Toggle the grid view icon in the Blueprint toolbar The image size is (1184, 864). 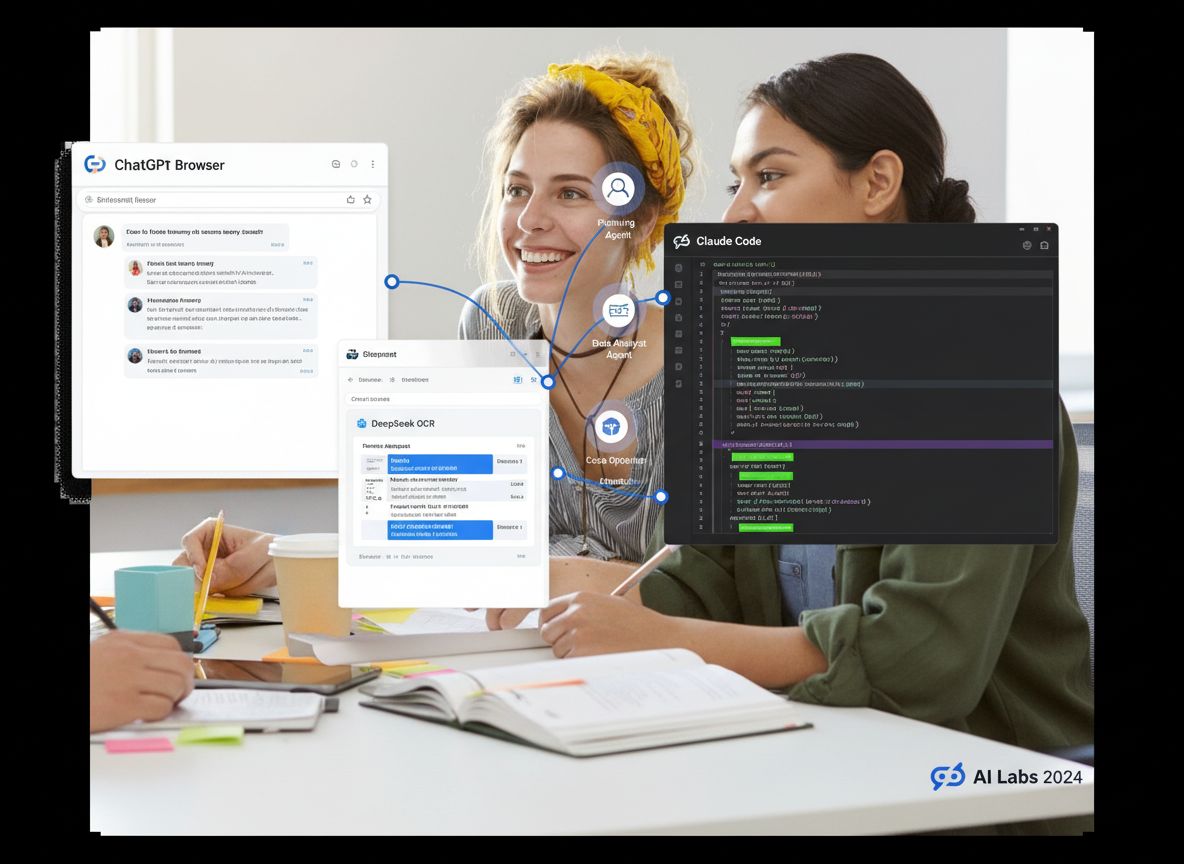tap(517, 380)
